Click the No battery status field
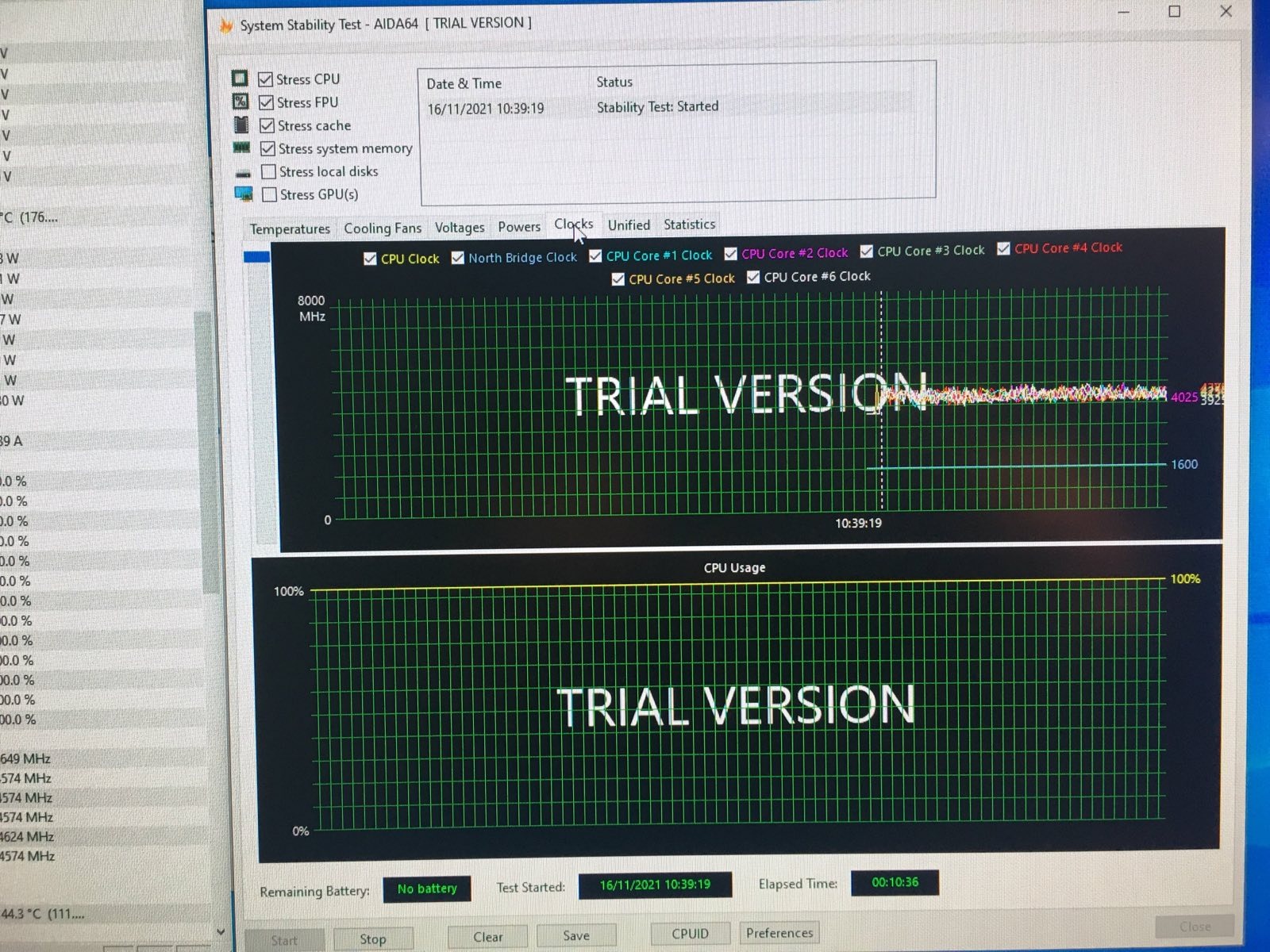Image resolution: width=1270 pixels, height=952 pixels. coord(426,889)
